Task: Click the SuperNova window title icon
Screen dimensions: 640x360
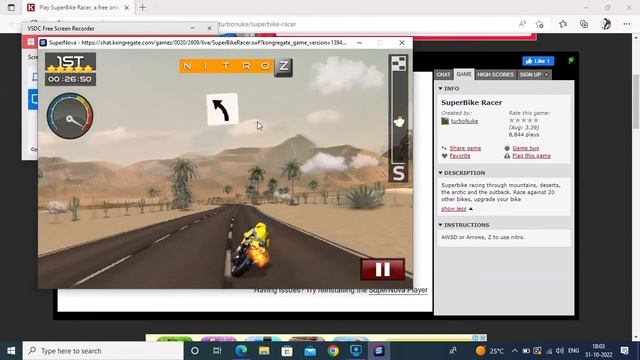Action: 43,42
